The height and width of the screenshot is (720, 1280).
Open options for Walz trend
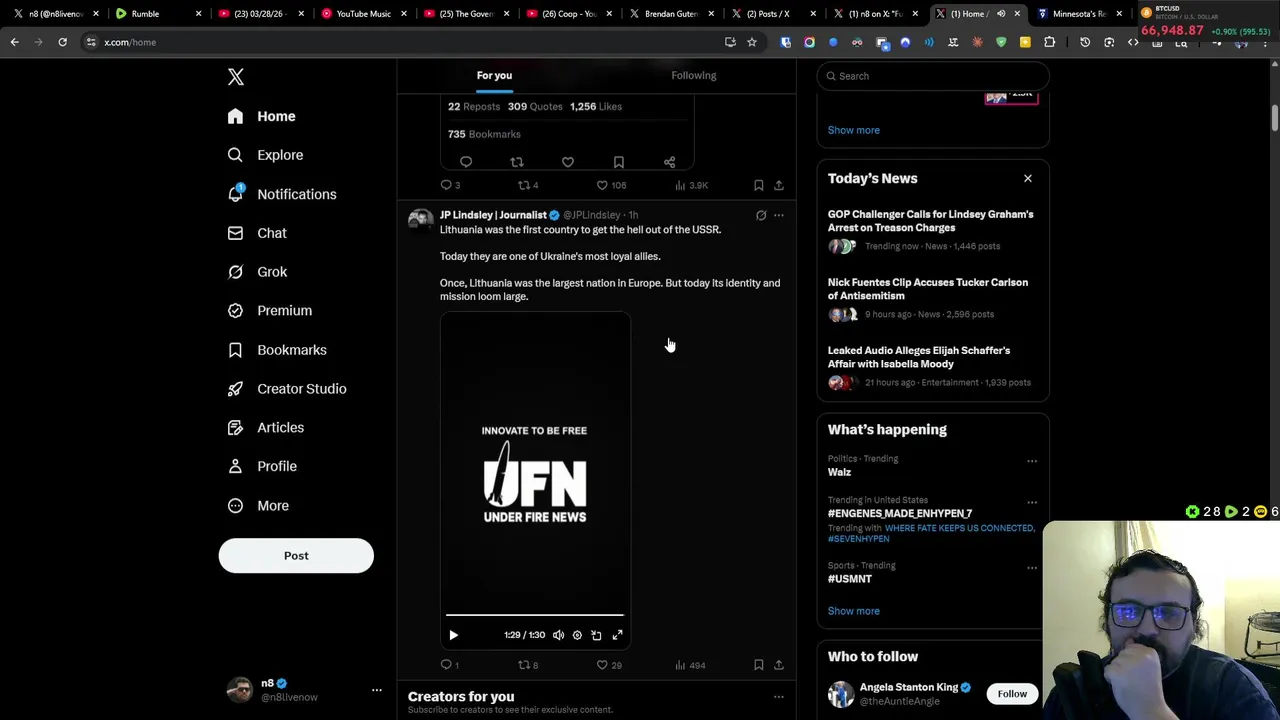pyautogui.click(x=1032, y=461)
